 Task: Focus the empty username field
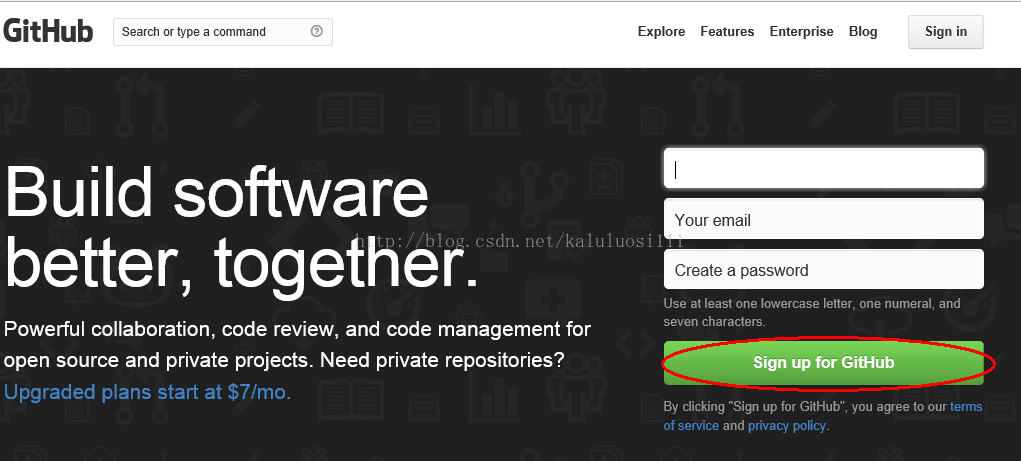click(823, 169)
